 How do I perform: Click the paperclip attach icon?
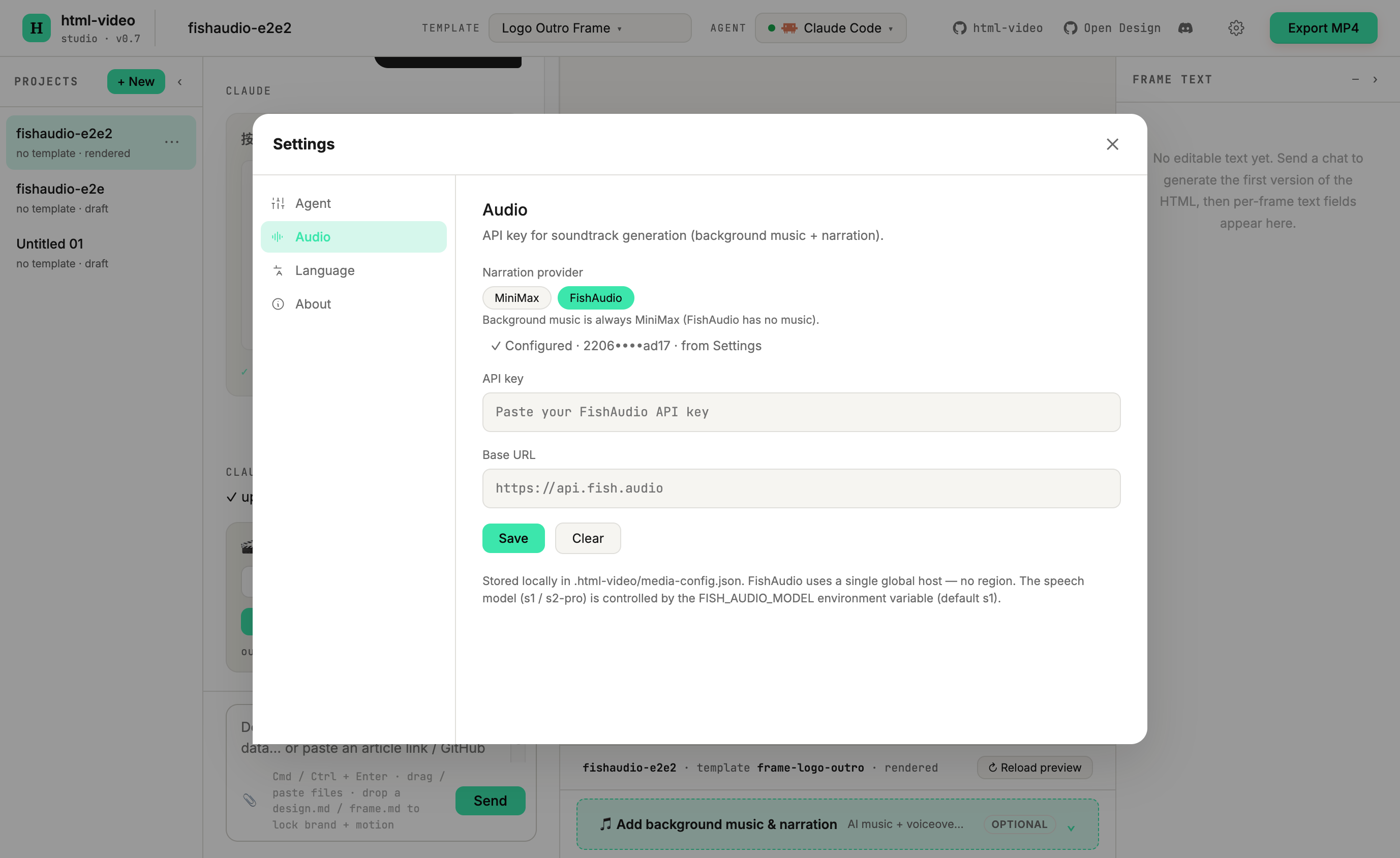(x=250, y=800)
